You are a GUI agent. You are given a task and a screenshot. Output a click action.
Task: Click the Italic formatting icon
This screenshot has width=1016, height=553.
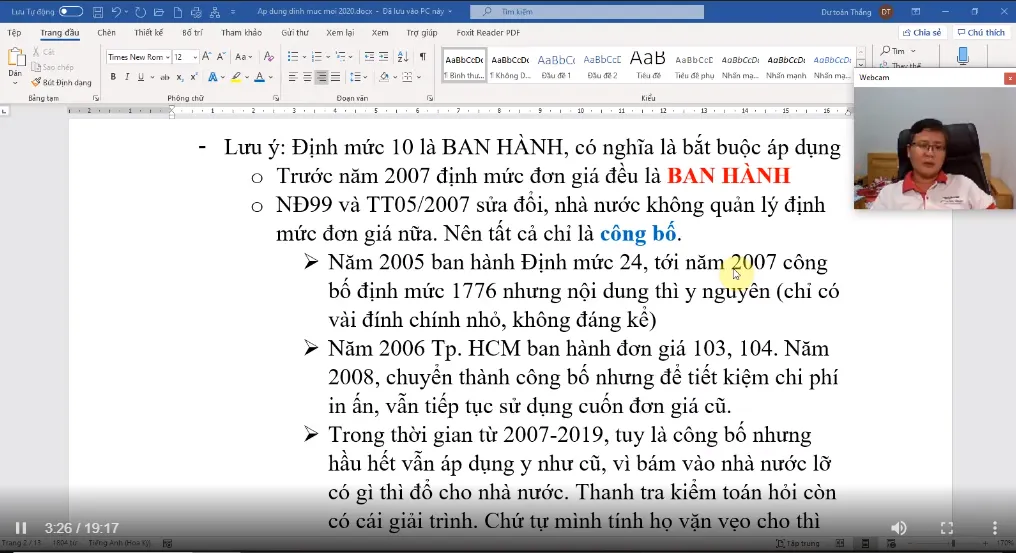click(x=127, y=77)
